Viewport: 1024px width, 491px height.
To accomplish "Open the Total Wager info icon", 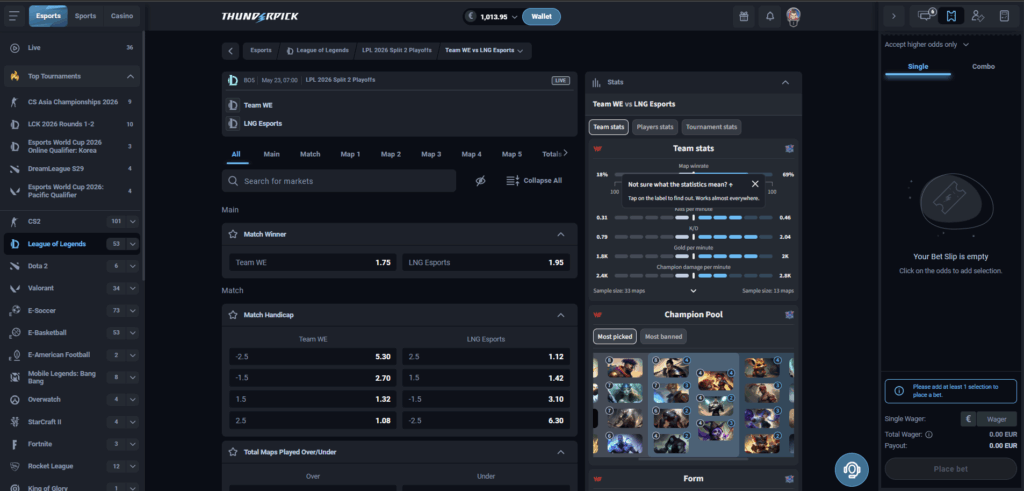I will click(929, 434).
